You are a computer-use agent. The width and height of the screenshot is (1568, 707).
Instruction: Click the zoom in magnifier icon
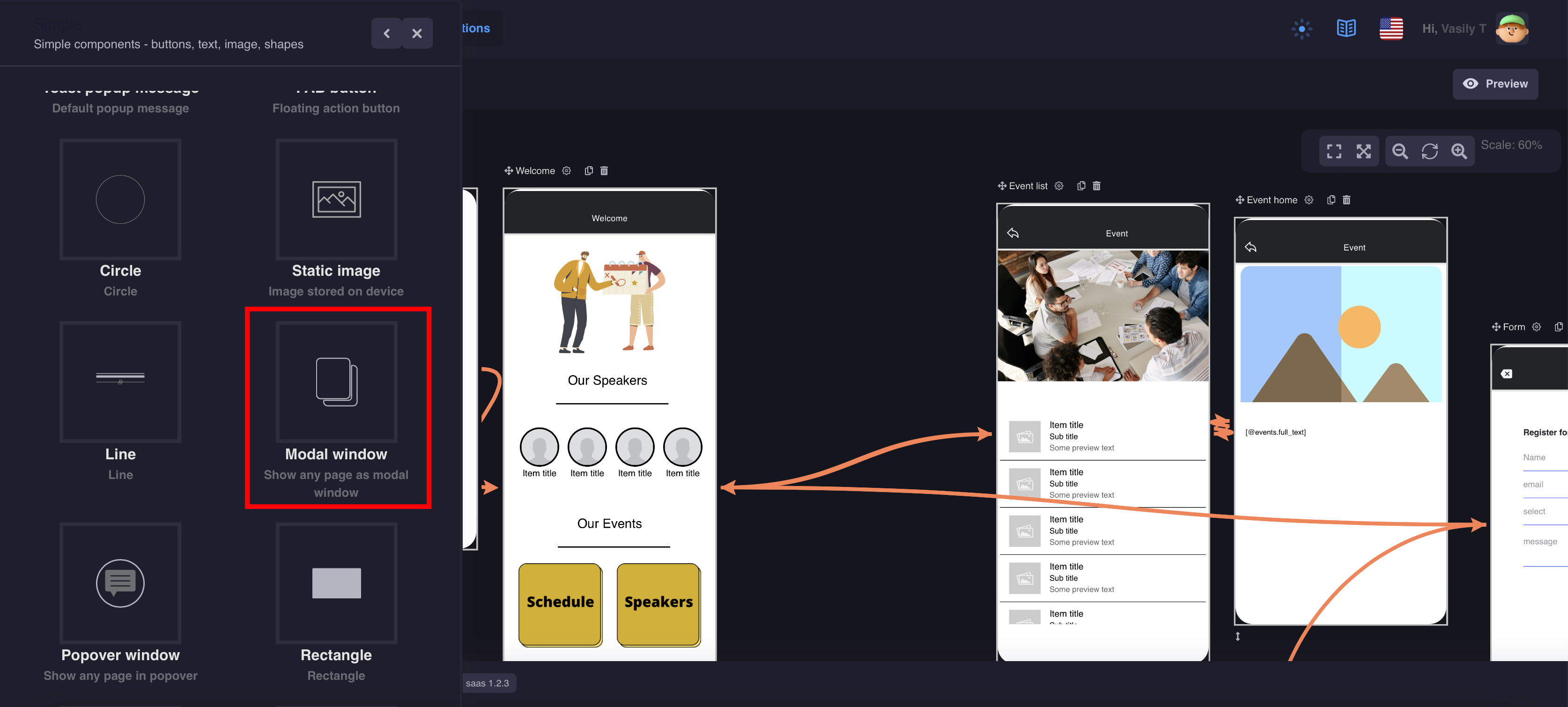[1458, 152]
